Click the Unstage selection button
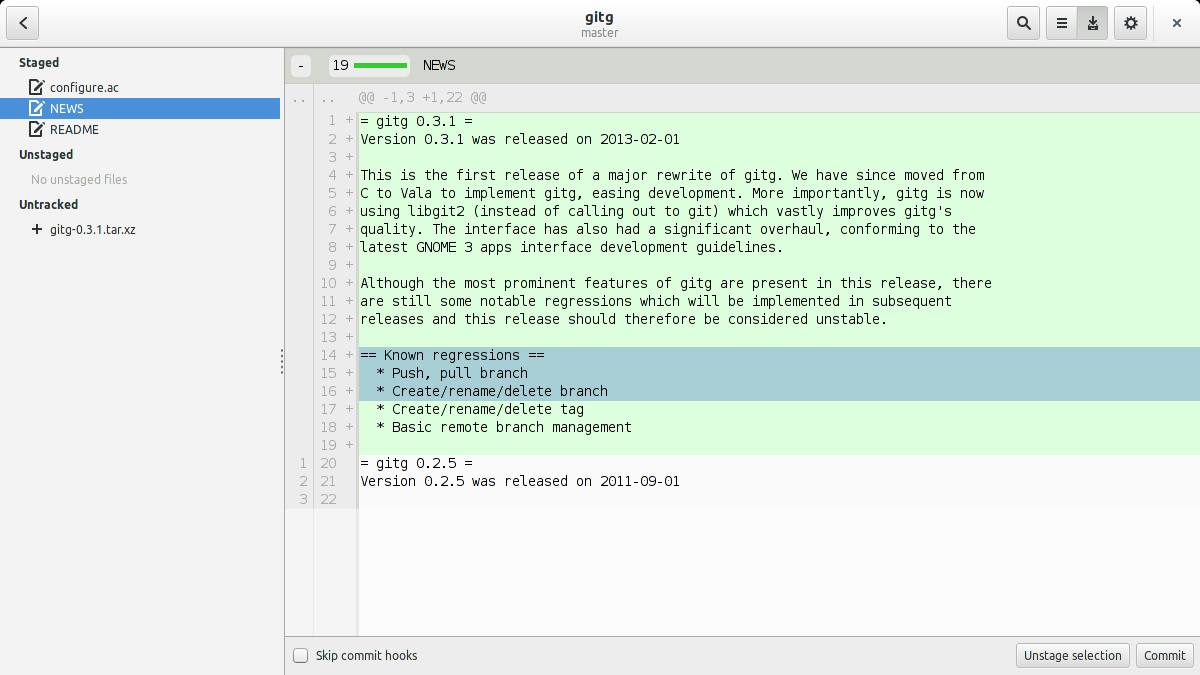 click(1073, 656)
